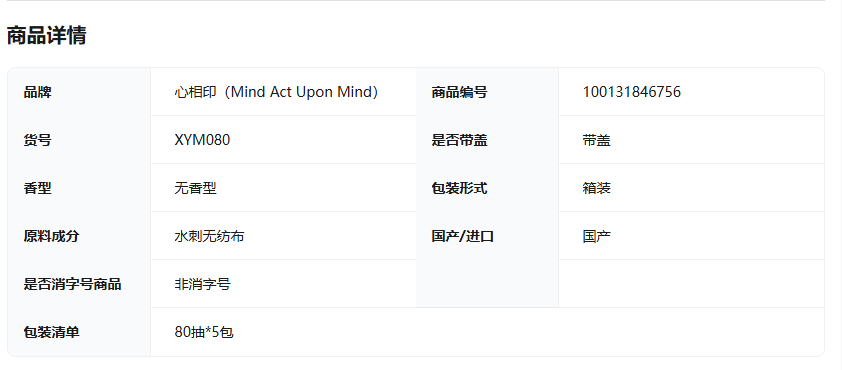Select the 80抽*5包 packing list value

coord(204,332)
